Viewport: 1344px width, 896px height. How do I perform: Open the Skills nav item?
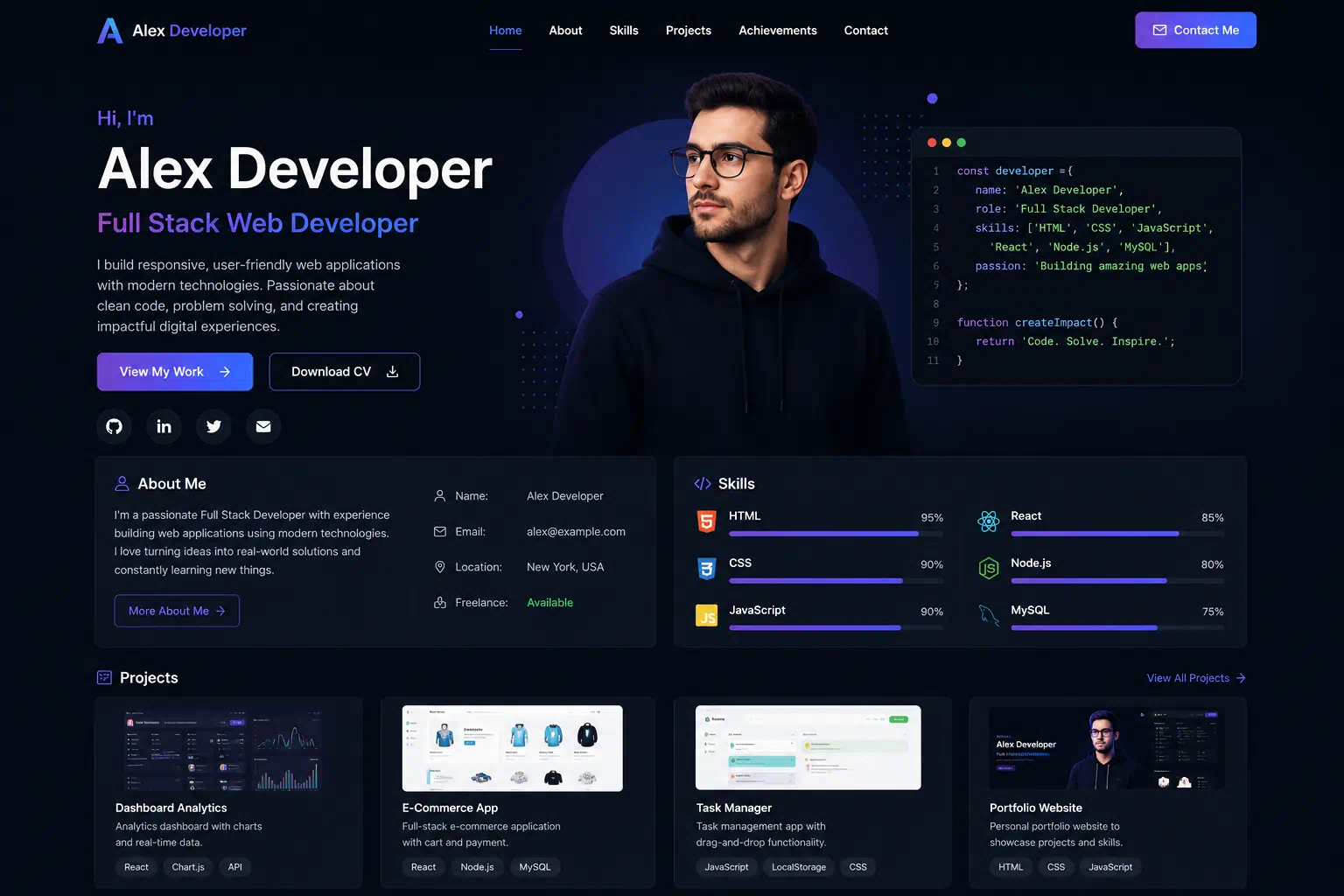pos(624,31)
